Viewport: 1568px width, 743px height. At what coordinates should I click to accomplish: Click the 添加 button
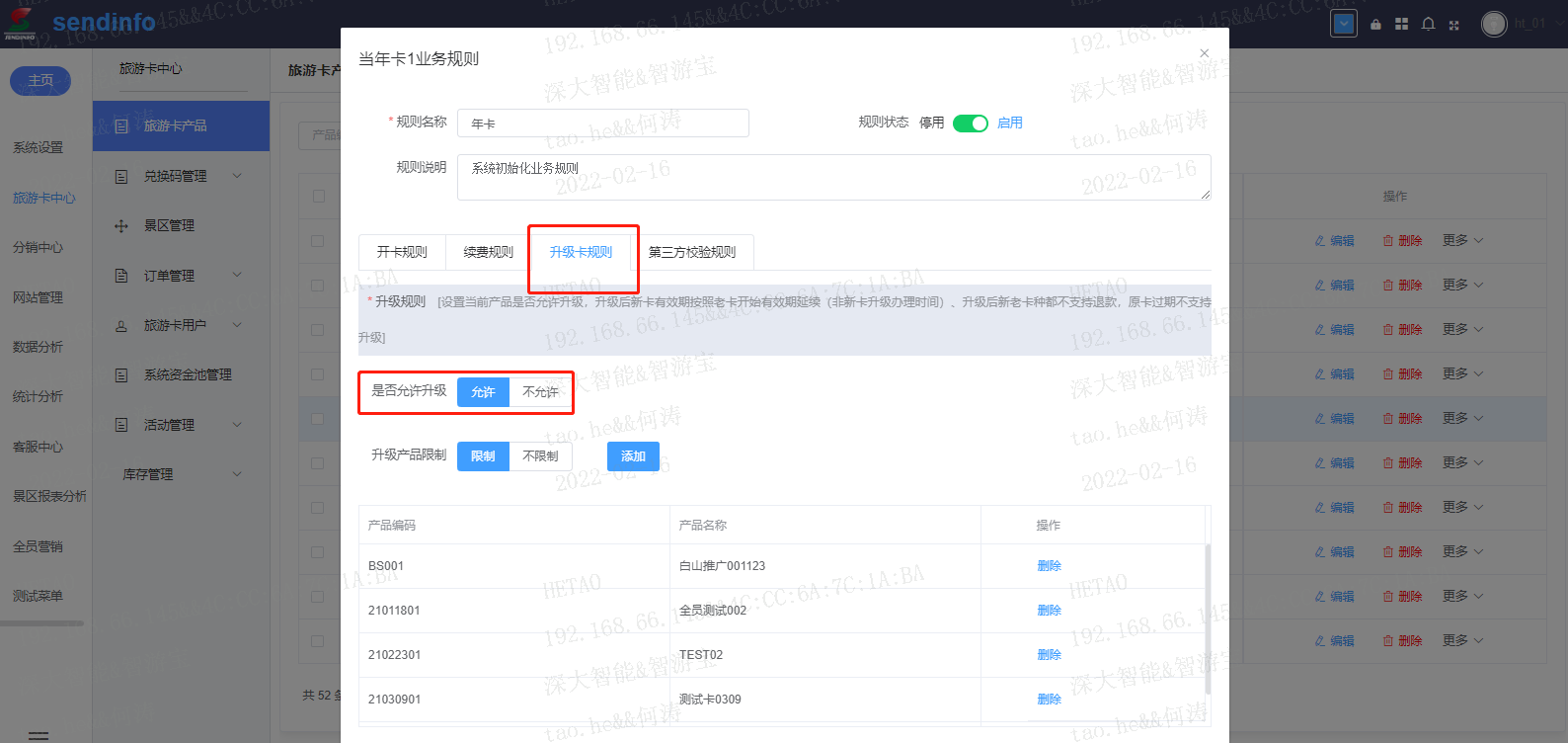click(x=633, y=456)
